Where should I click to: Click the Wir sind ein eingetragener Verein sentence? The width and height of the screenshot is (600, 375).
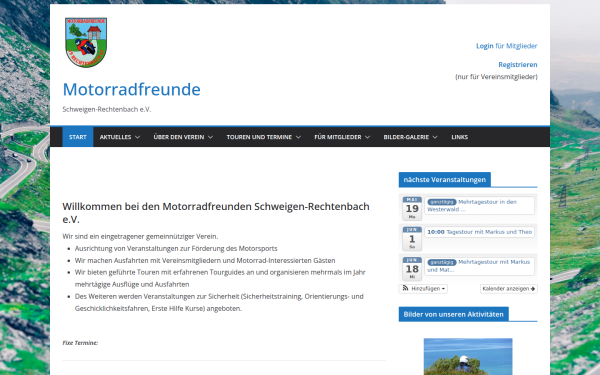(140, 236)
